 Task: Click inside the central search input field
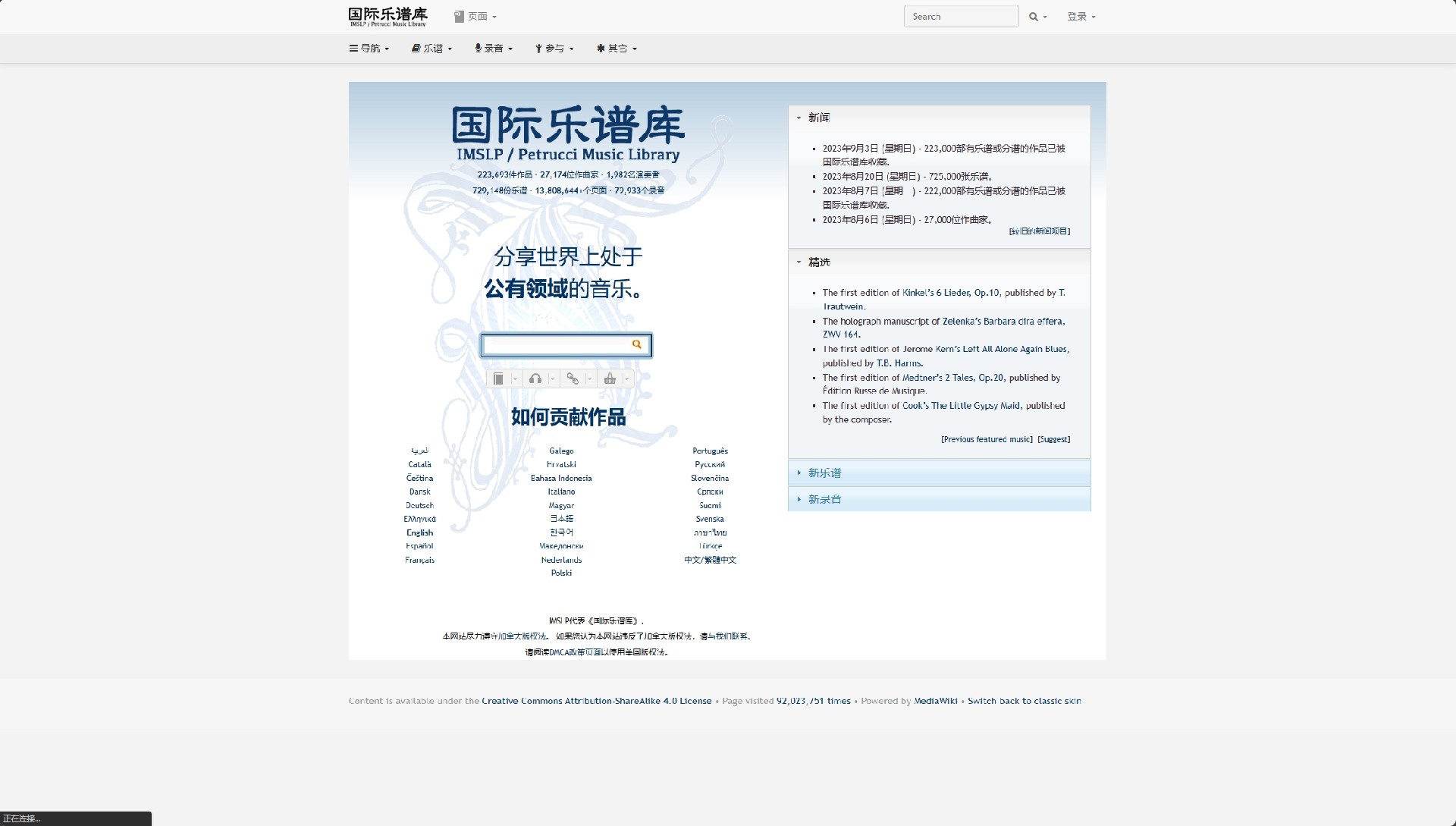click(x=561, y=345)
